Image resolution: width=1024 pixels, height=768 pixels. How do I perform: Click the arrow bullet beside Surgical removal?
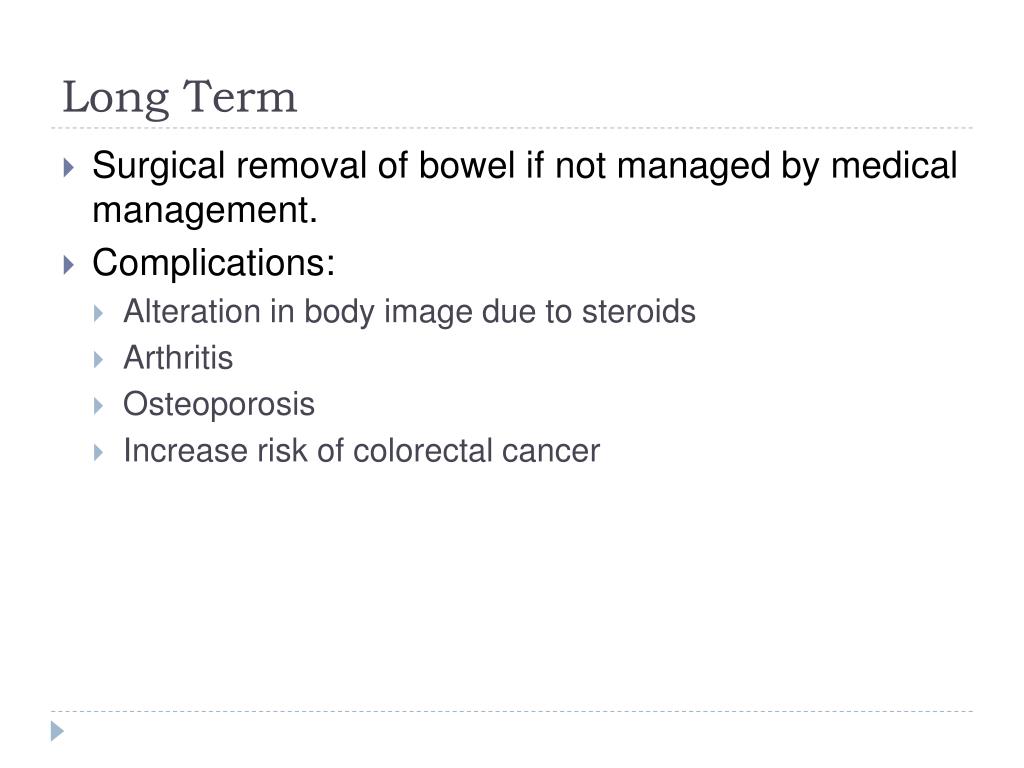(x=69, y=168)
